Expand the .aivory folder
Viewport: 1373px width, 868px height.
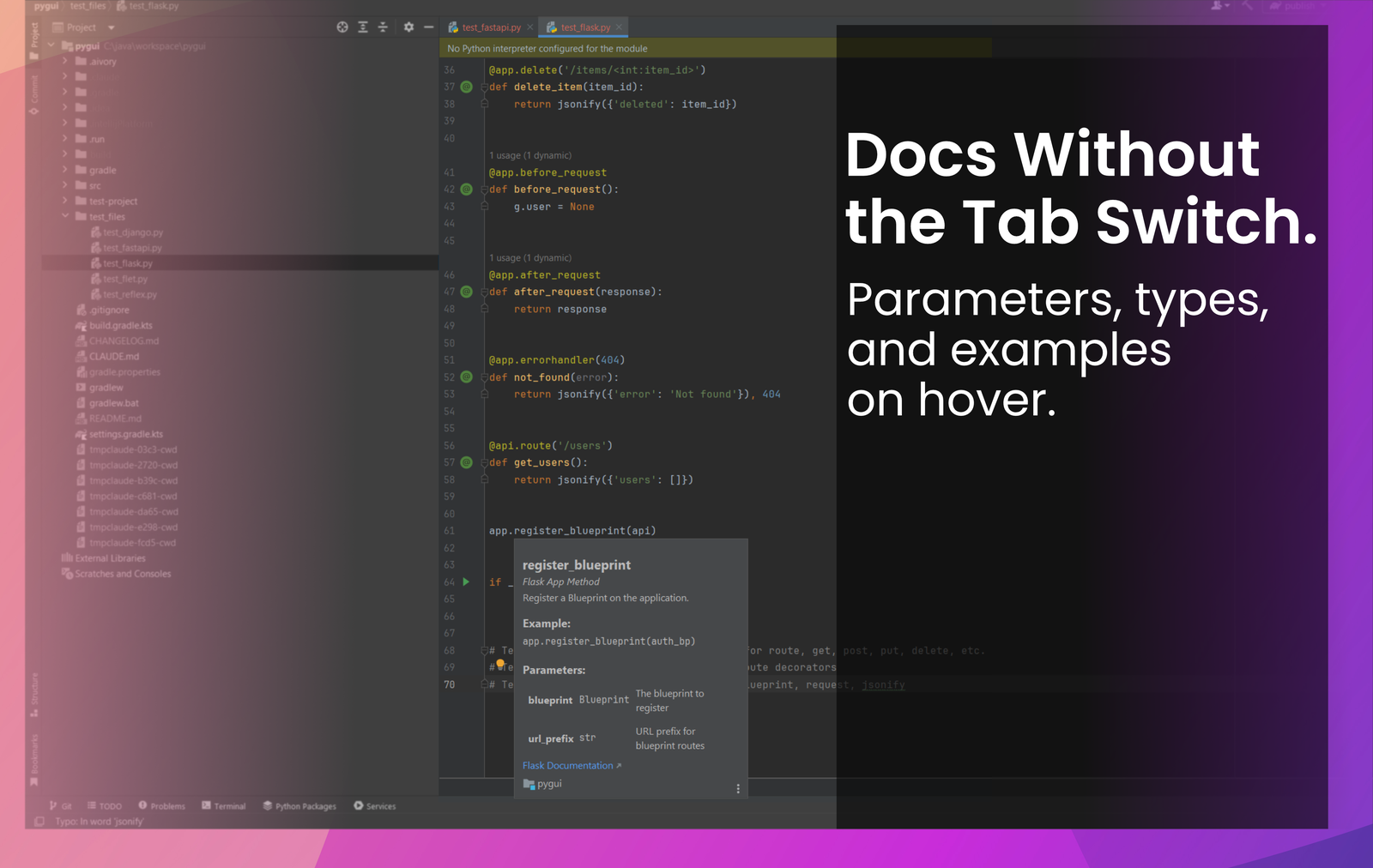(x=65, y=61)
